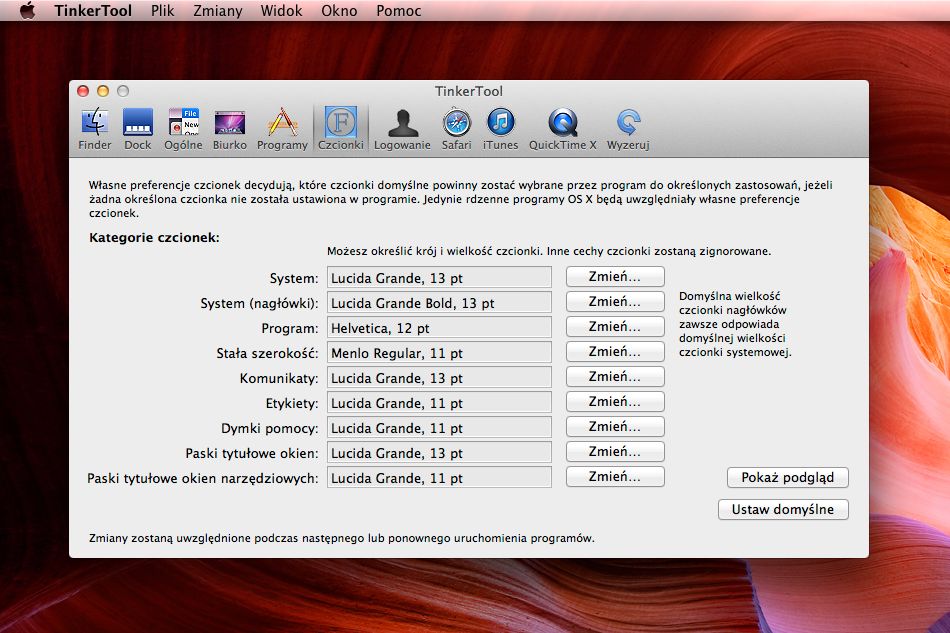This screenshot has width=950, height=633.
Task: Change the System font
Action: point(615,277)
